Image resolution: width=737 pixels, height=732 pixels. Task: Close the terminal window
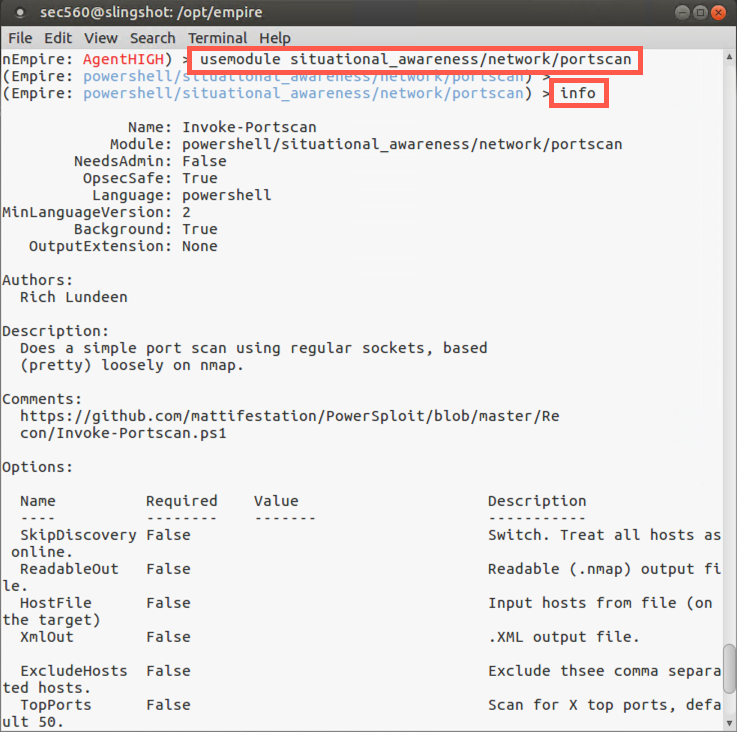pos(718,13)
